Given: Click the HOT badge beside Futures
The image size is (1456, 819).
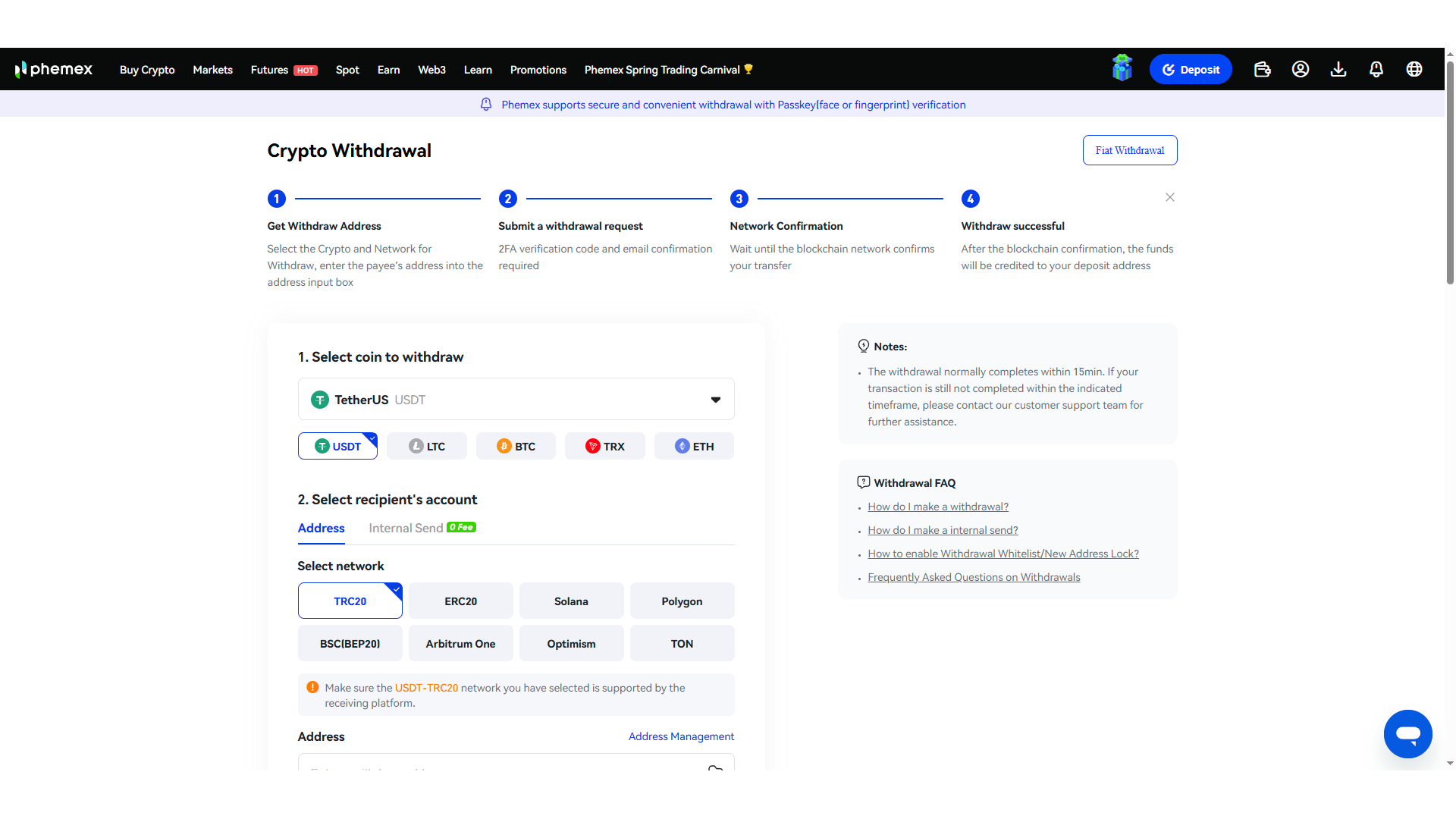Looking at the screenshot, I should click(306, 70).
